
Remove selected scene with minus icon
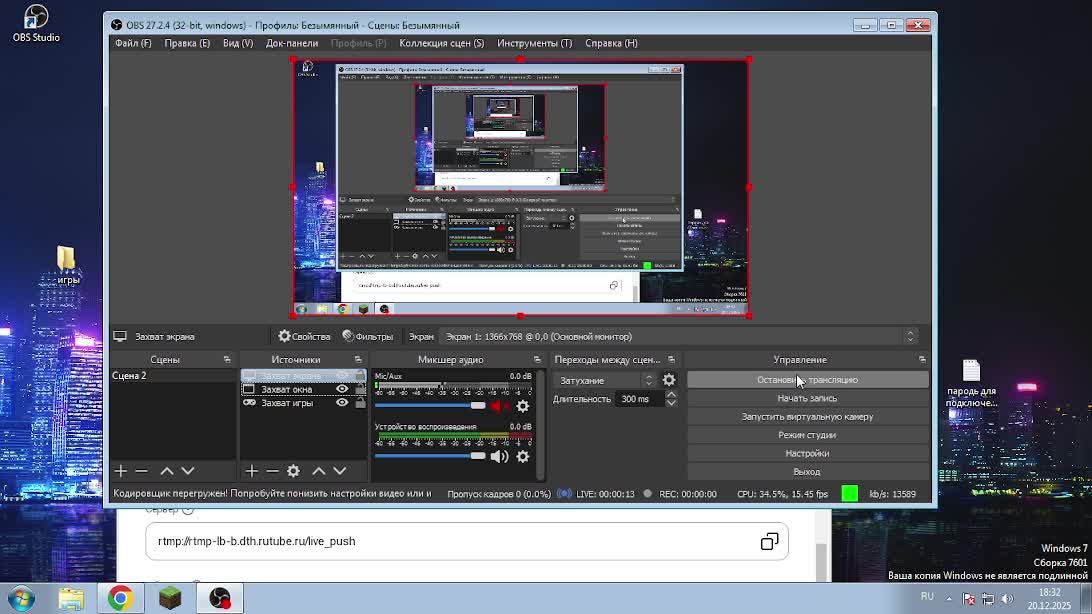pos(142,471)
